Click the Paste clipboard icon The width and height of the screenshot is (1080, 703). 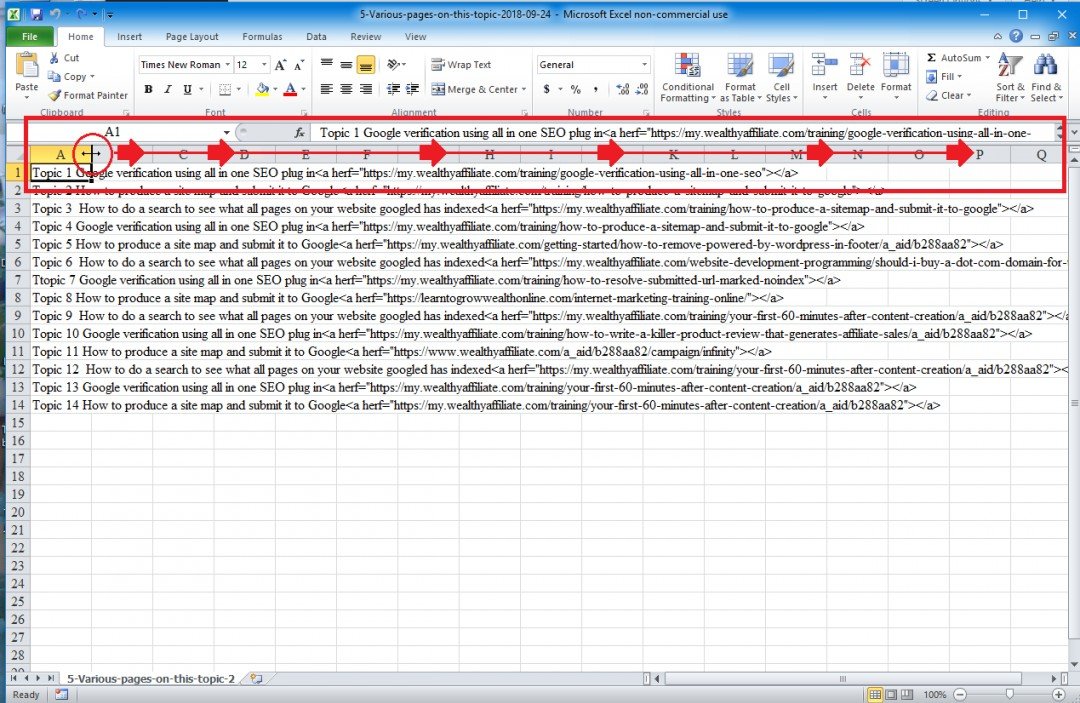click(x=27, y=65)
